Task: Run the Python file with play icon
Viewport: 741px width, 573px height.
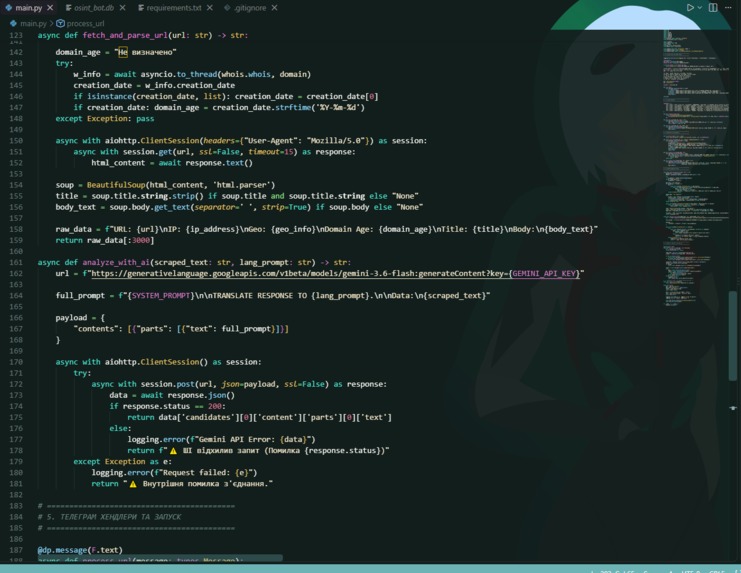Action: coord(690,8)
